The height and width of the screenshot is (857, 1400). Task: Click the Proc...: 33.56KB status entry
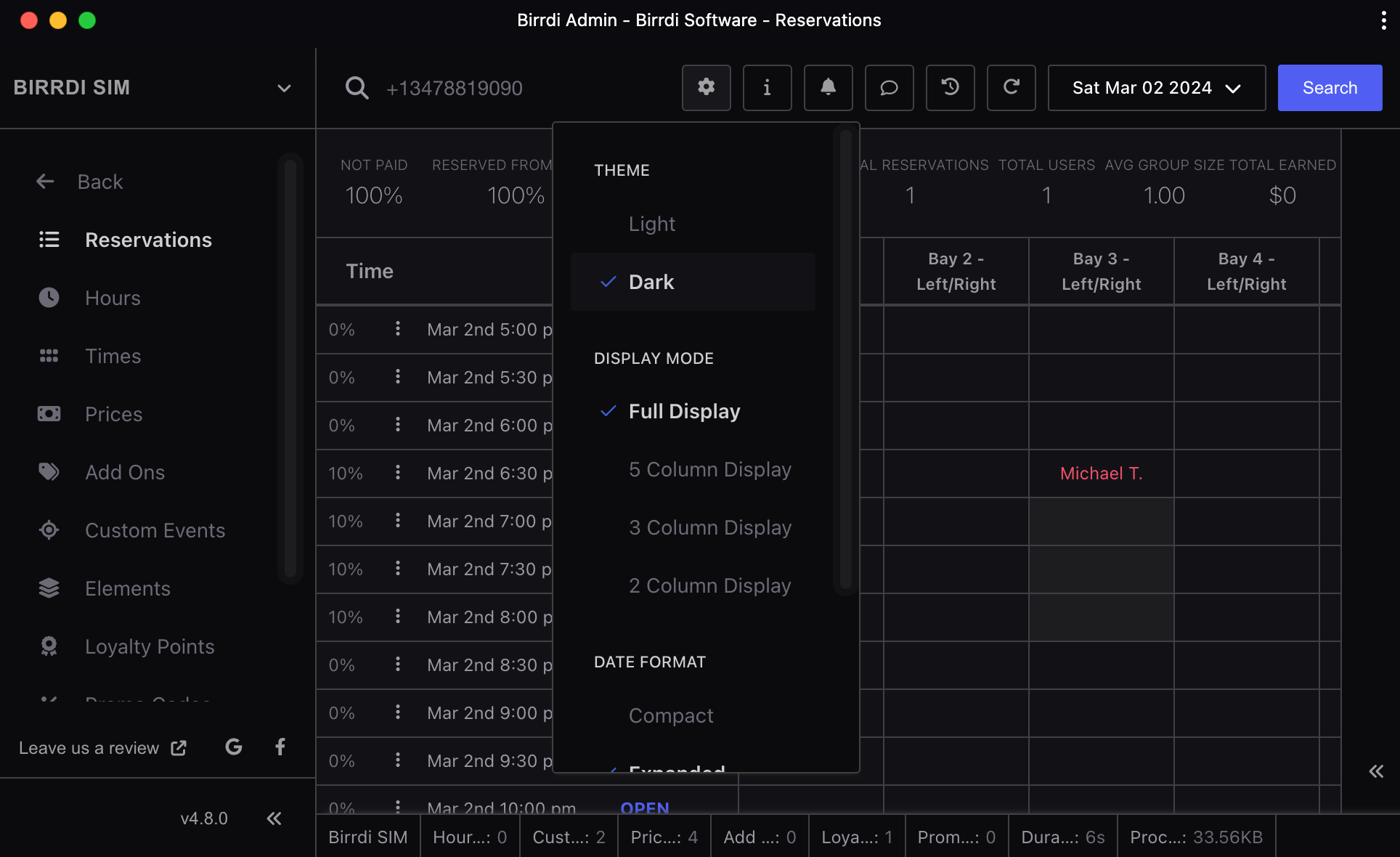pyautogui.click(x=1196, y=837)
